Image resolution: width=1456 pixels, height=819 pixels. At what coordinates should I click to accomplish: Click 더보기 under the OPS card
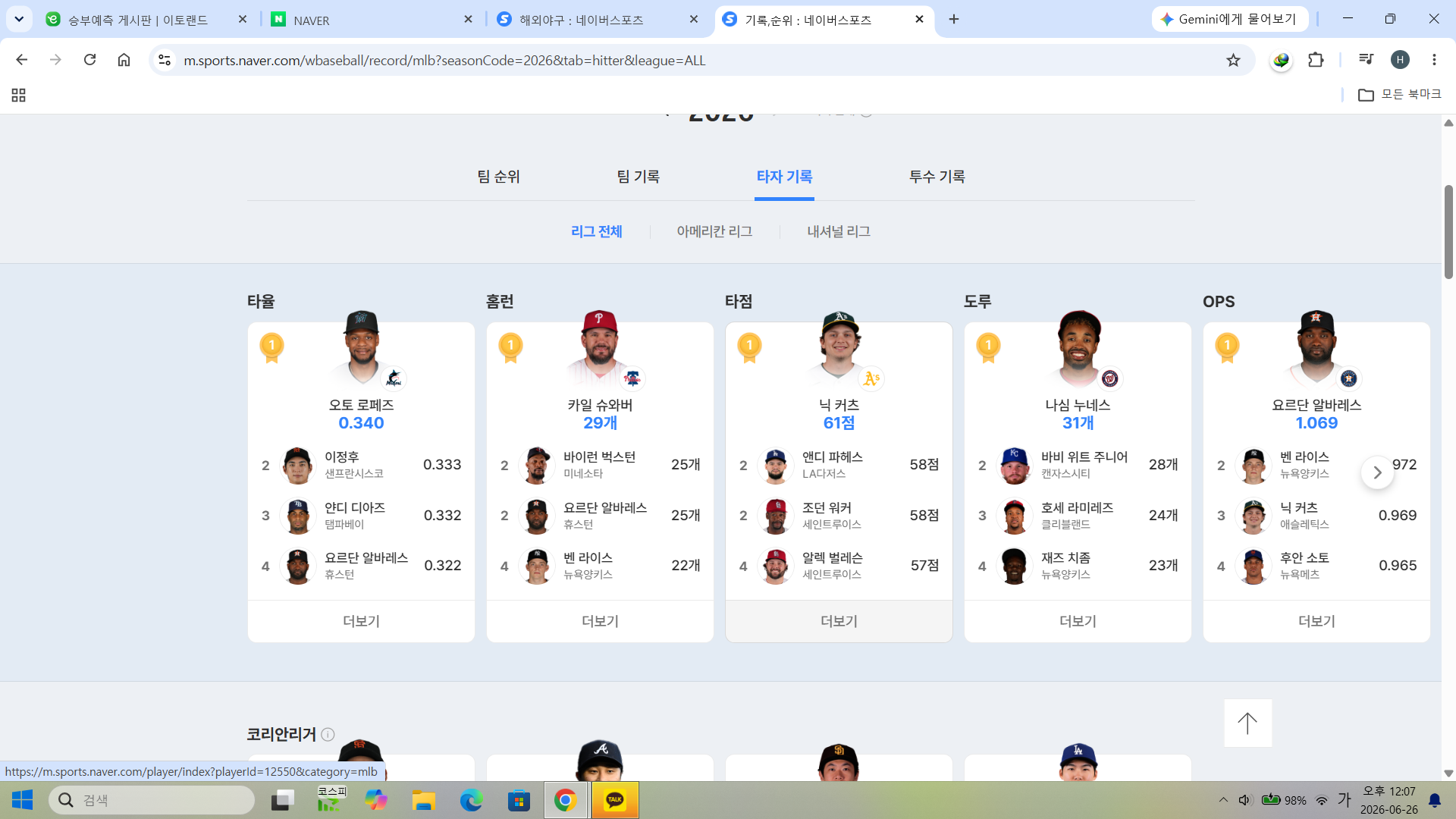point(1316,621)
